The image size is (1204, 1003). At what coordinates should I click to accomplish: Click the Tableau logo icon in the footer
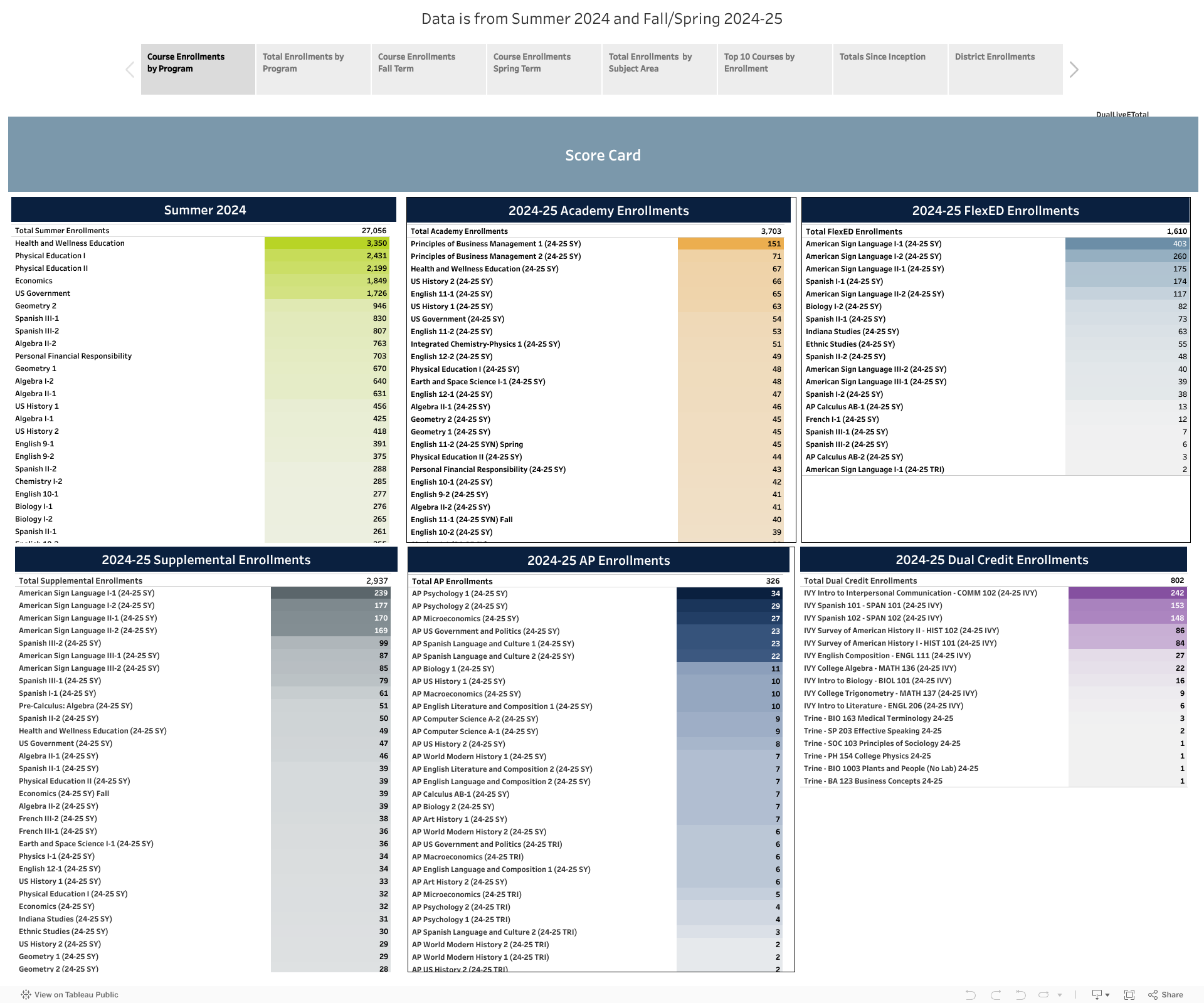pyautogui.click(x=26, y=994)
